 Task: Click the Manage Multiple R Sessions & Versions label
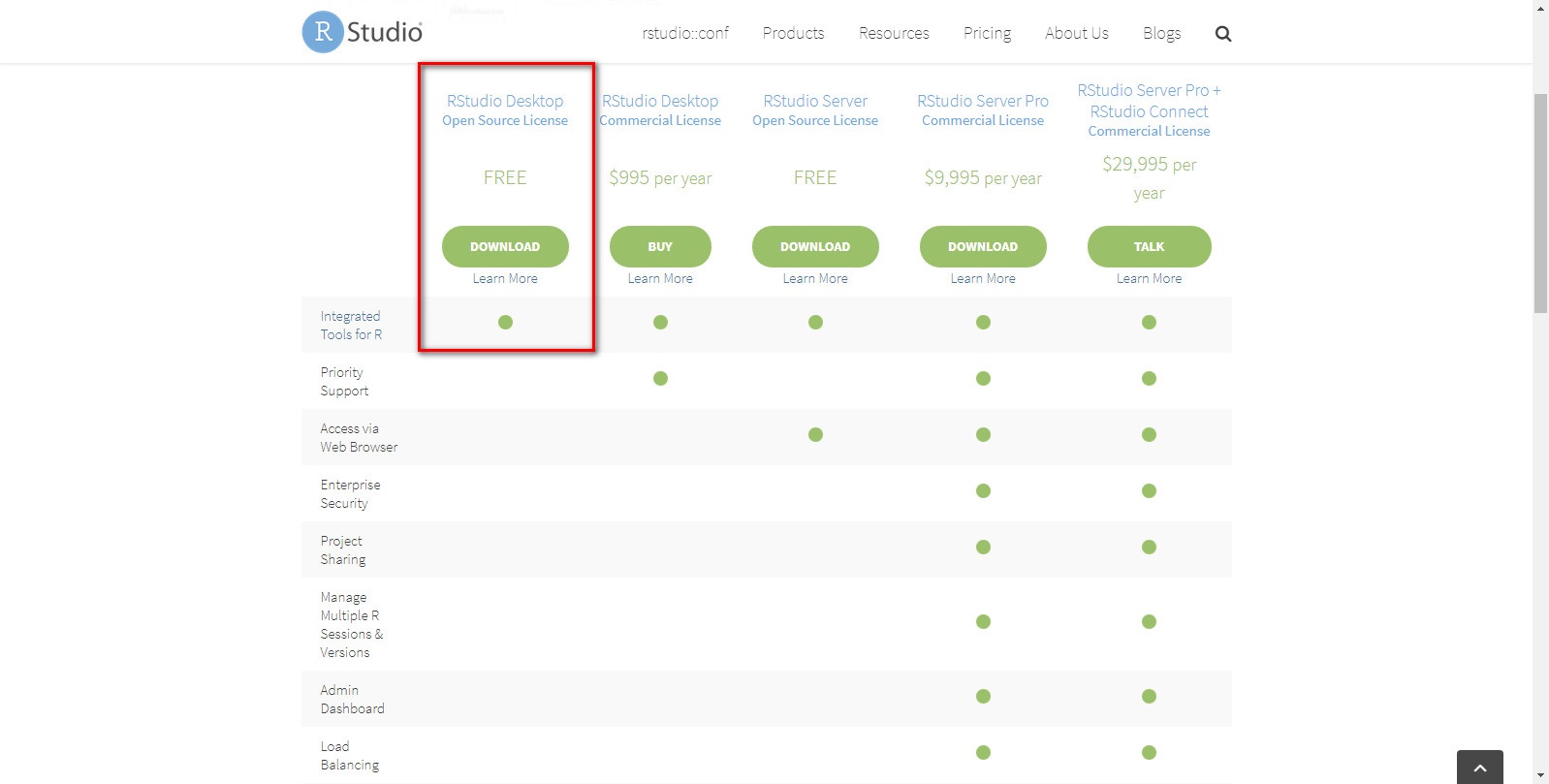(x=352, y=624)
